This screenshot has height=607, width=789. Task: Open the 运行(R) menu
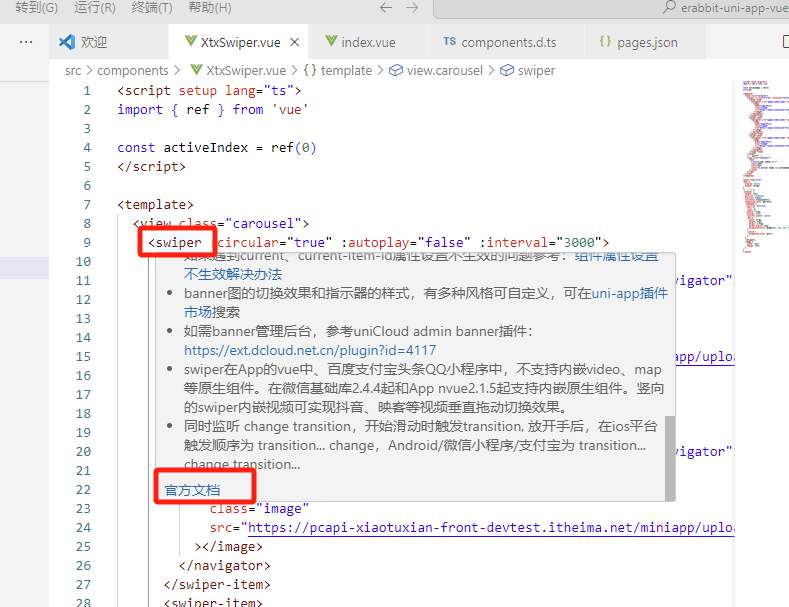pos(95,8)
